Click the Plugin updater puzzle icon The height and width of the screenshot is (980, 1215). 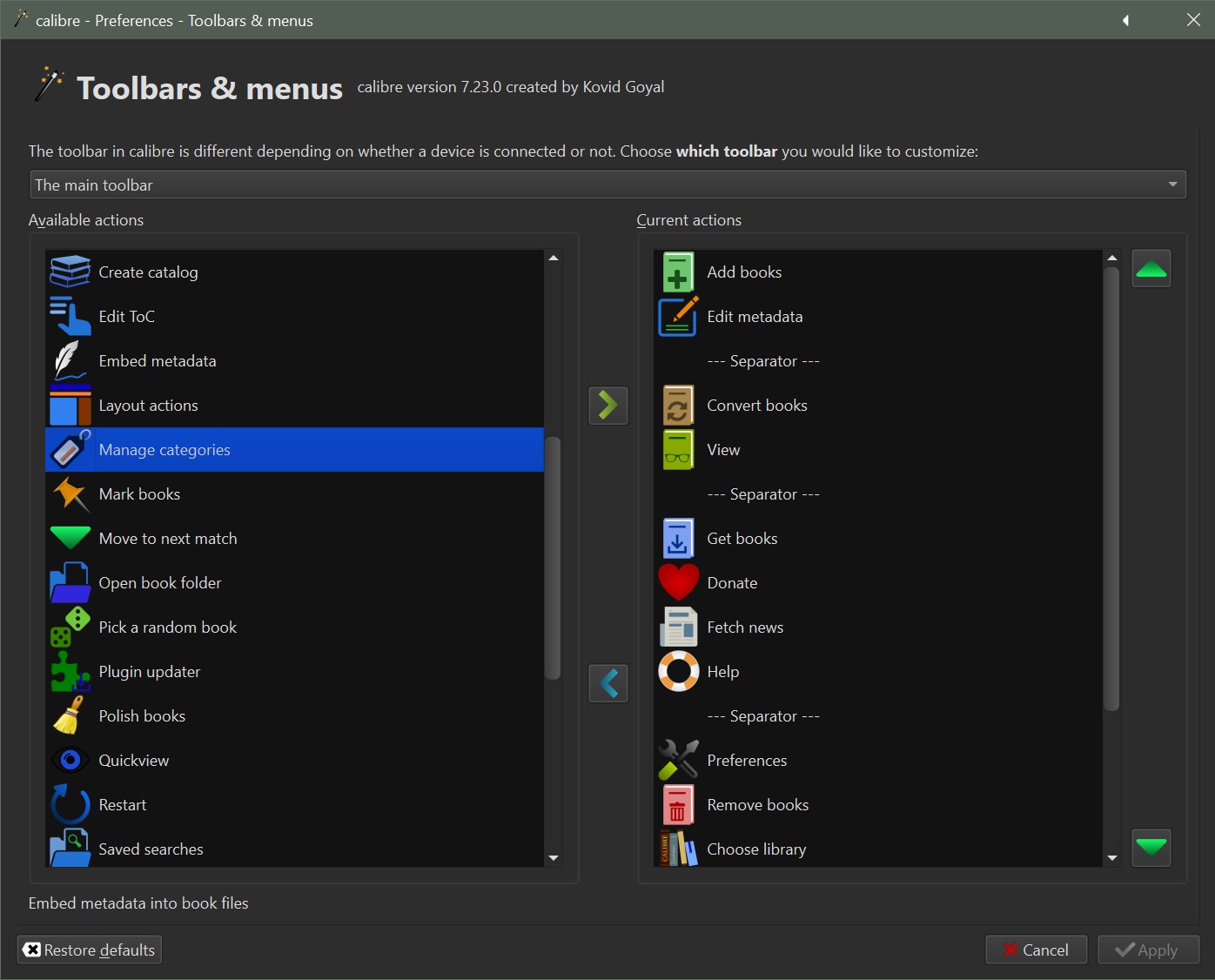(70, 672)
